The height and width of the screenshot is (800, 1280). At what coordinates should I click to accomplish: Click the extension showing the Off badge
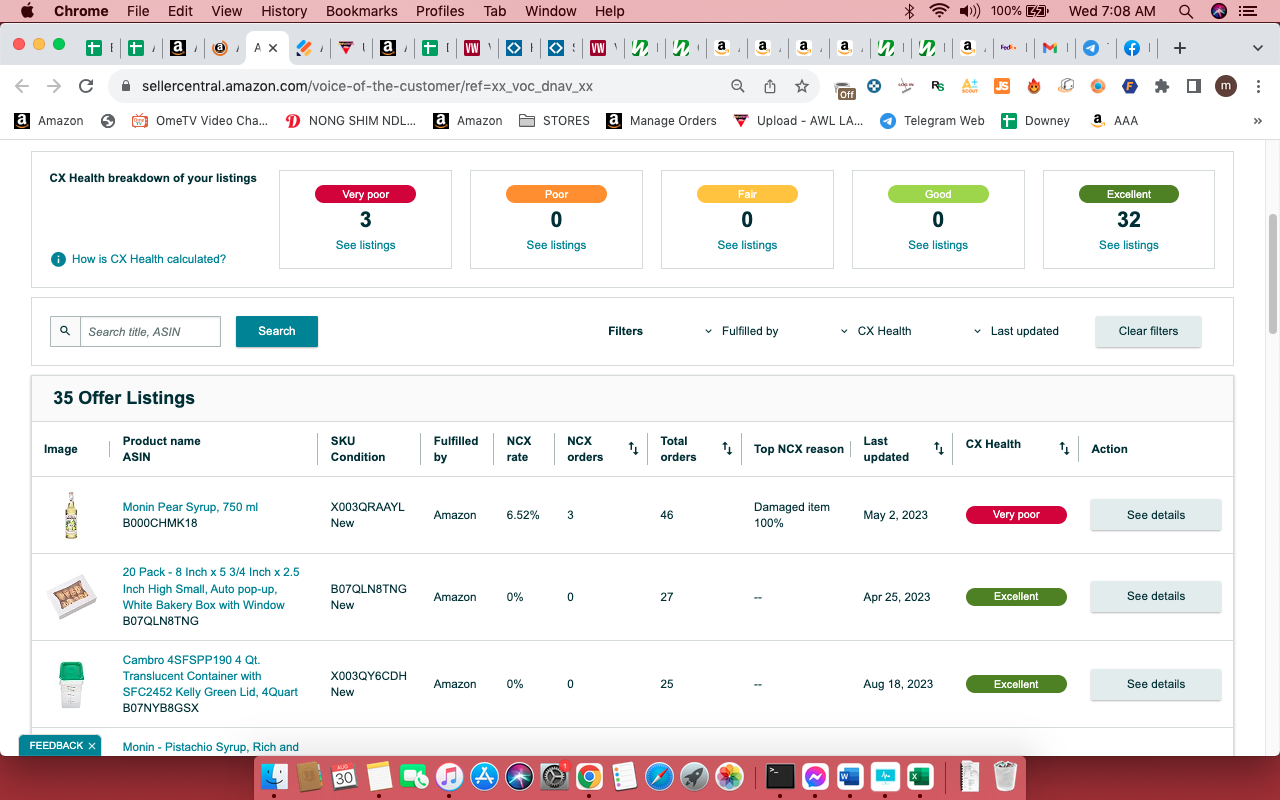tap(845, 89)
